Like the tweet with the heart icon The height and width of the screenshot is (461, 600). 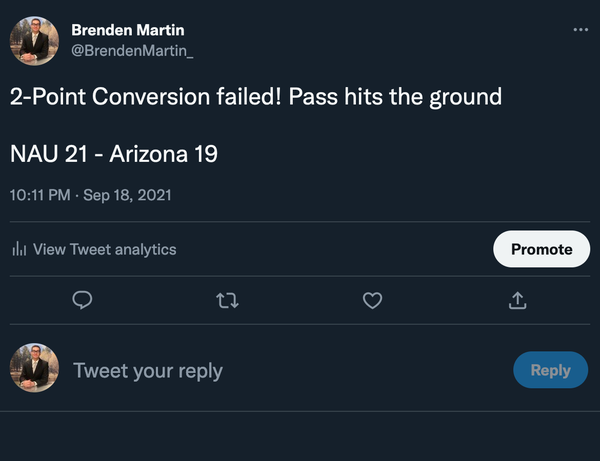[372, 300]
